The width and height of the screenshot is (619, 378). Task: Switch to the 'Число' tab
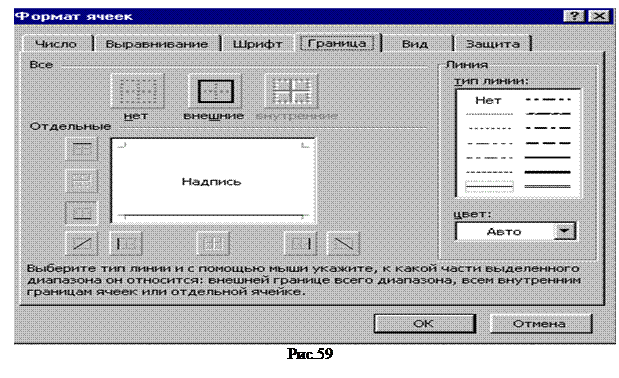click(56, 44)
